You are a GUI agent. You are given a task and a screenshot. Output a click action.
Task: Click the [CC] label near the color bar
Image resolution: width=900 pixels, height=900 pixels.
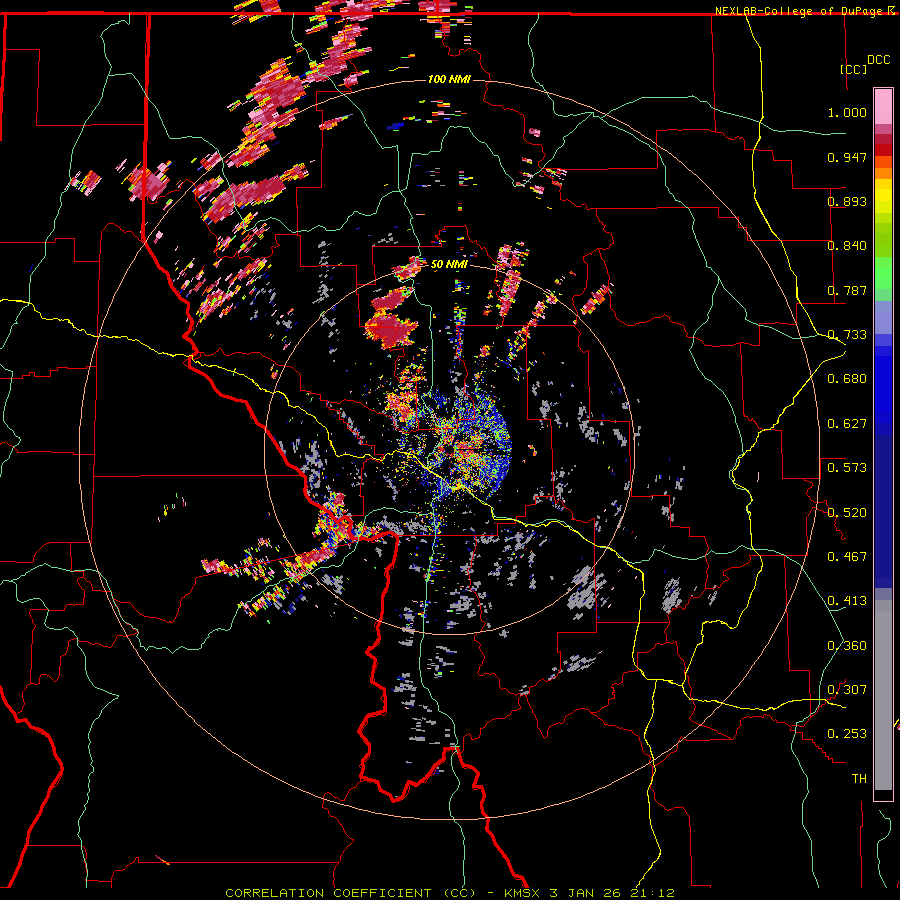coord(854,69)
